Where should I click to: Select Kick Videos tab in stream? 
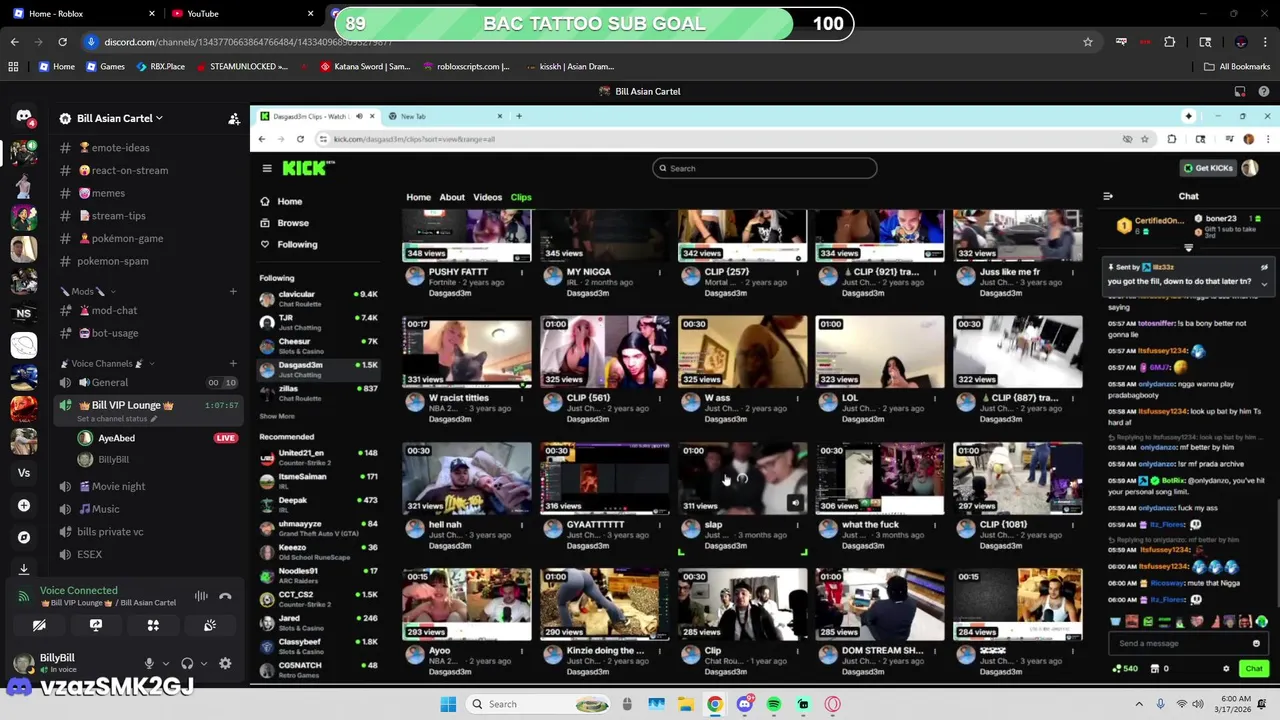(487, 197)
